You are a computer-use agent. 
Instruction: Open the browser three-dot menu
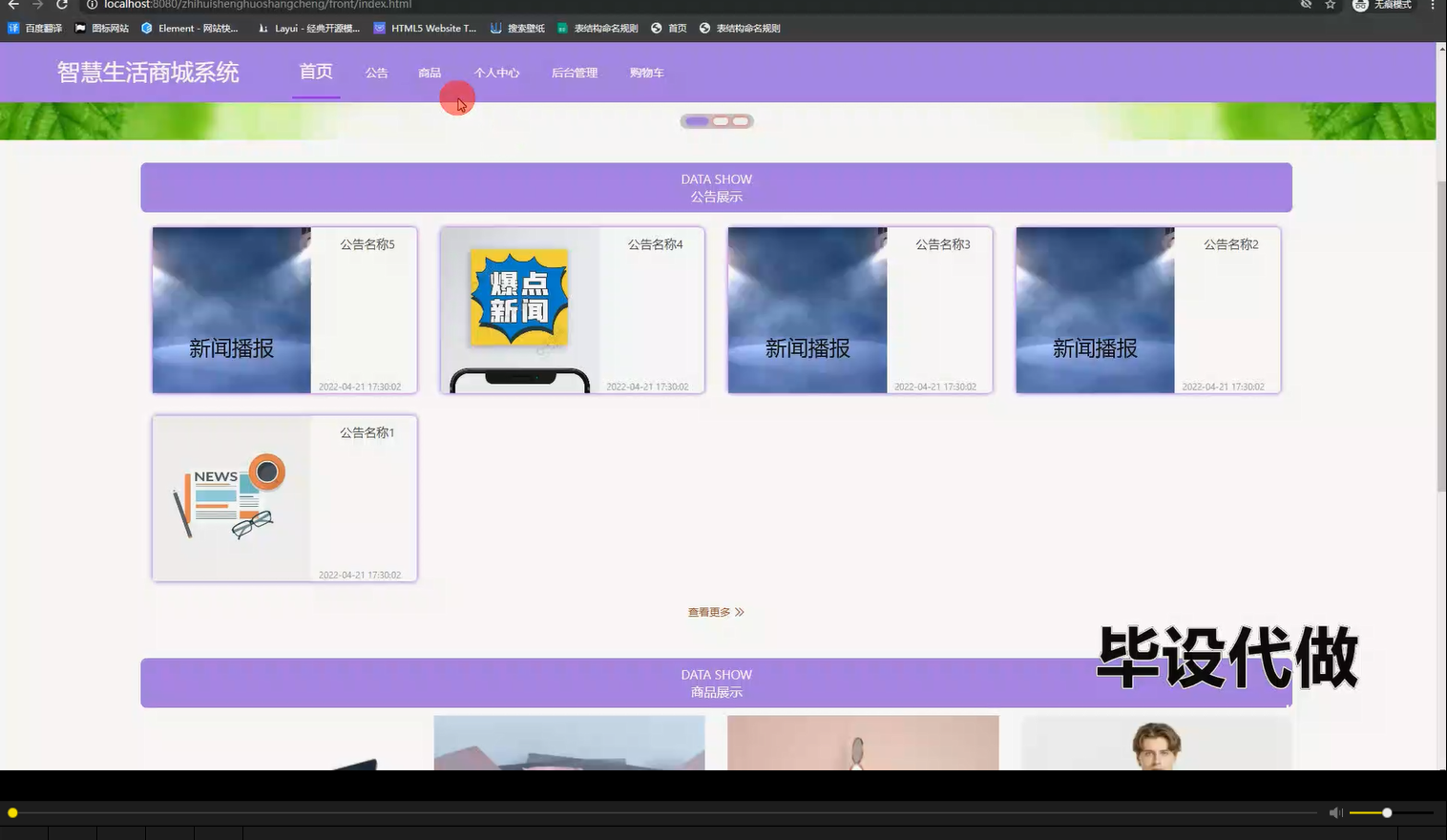(x=1432, y=5)
